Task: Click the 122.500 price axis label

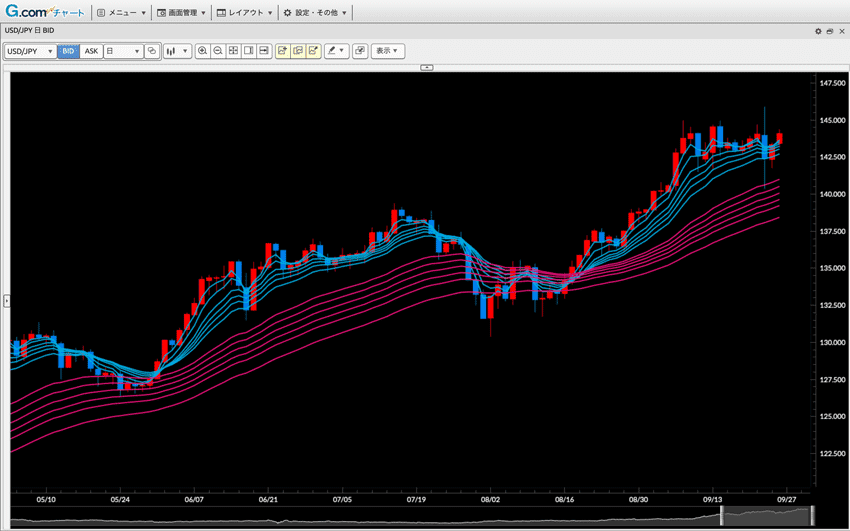Action: 833,454
